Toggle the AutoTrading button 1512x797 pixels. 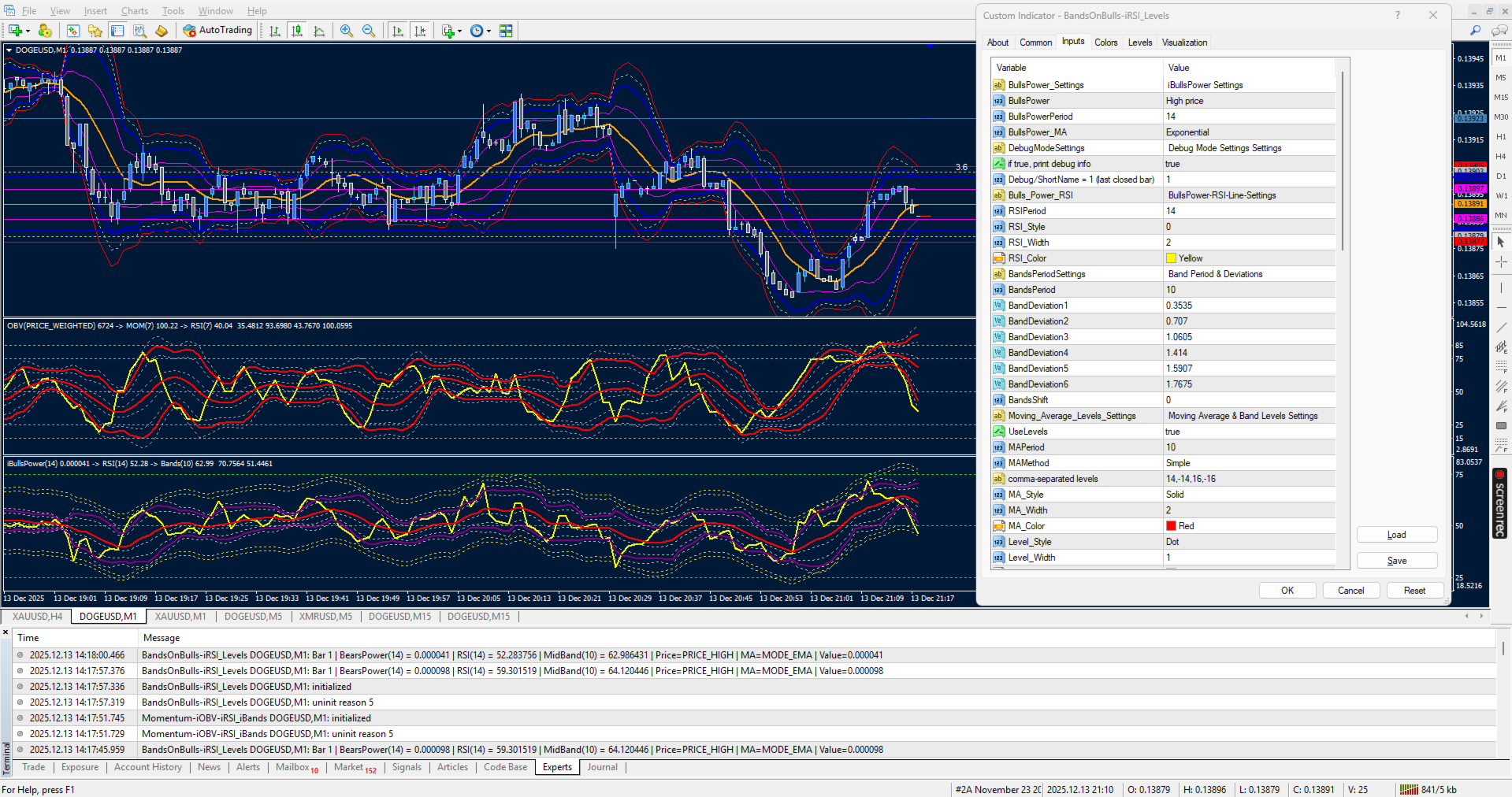217,31
